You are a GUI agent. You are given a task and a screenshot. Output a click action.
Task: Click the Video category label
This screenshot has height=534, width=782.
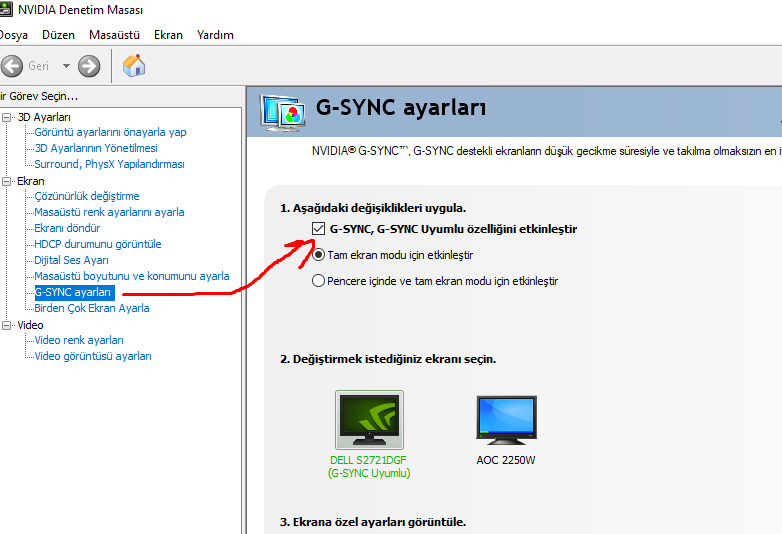[x=30, y=325]
